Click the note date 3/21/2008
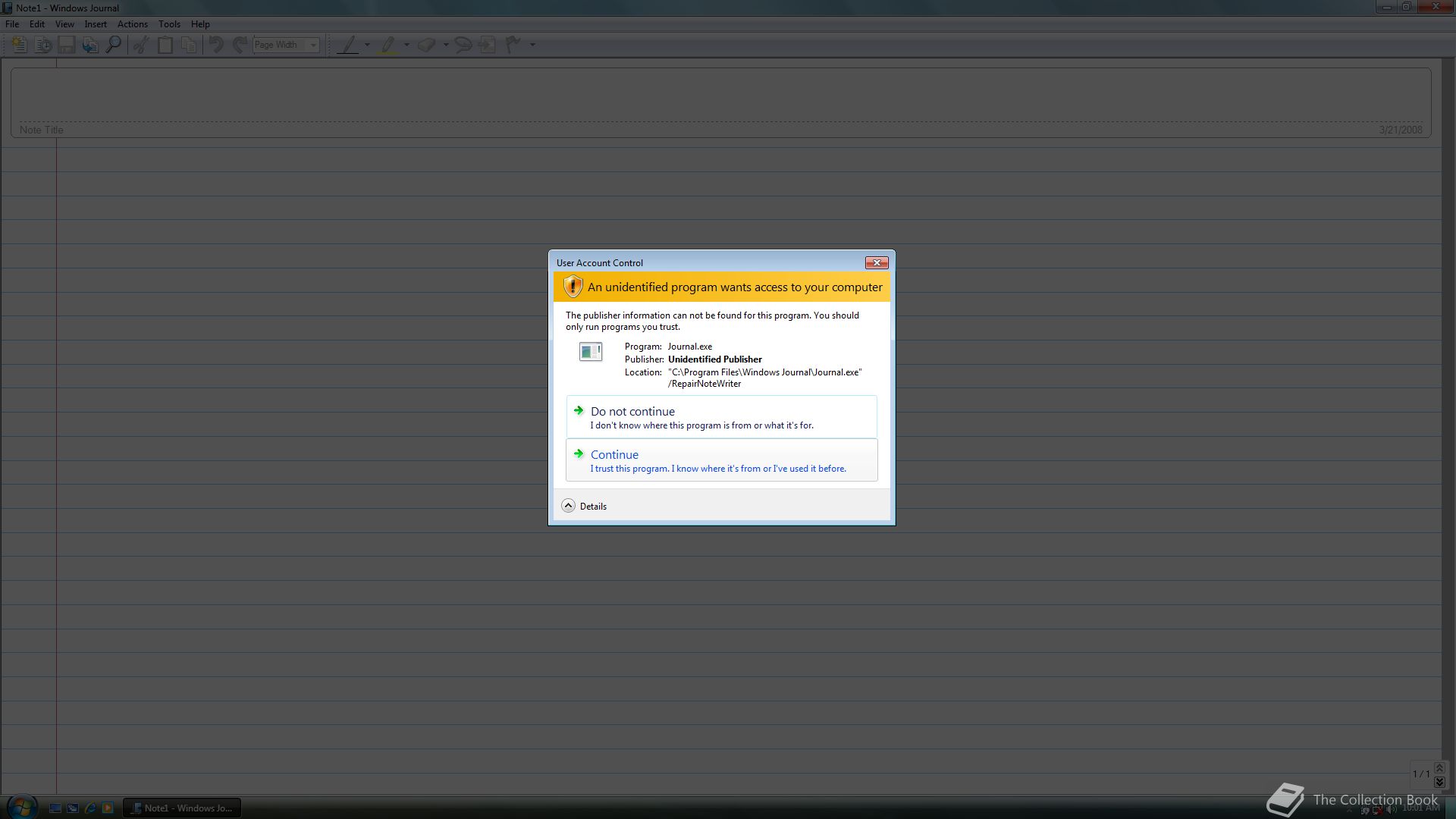The image size is (1456, 819). click(x=1400, y=130)
